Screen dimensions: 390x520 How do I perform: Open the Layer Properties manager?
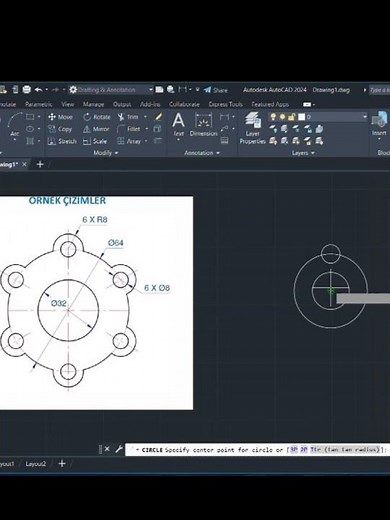tap(252, 128)
